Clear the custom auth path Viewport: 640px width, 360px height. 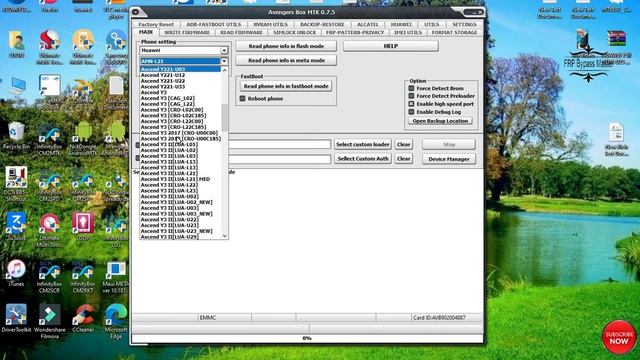point(403,158)
